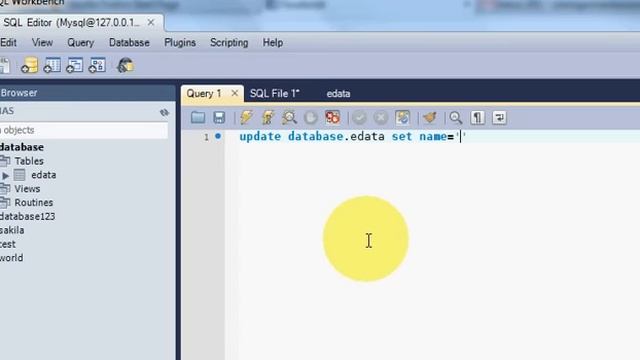Click the reconnect to DBMS icon

tap(125, 65)
